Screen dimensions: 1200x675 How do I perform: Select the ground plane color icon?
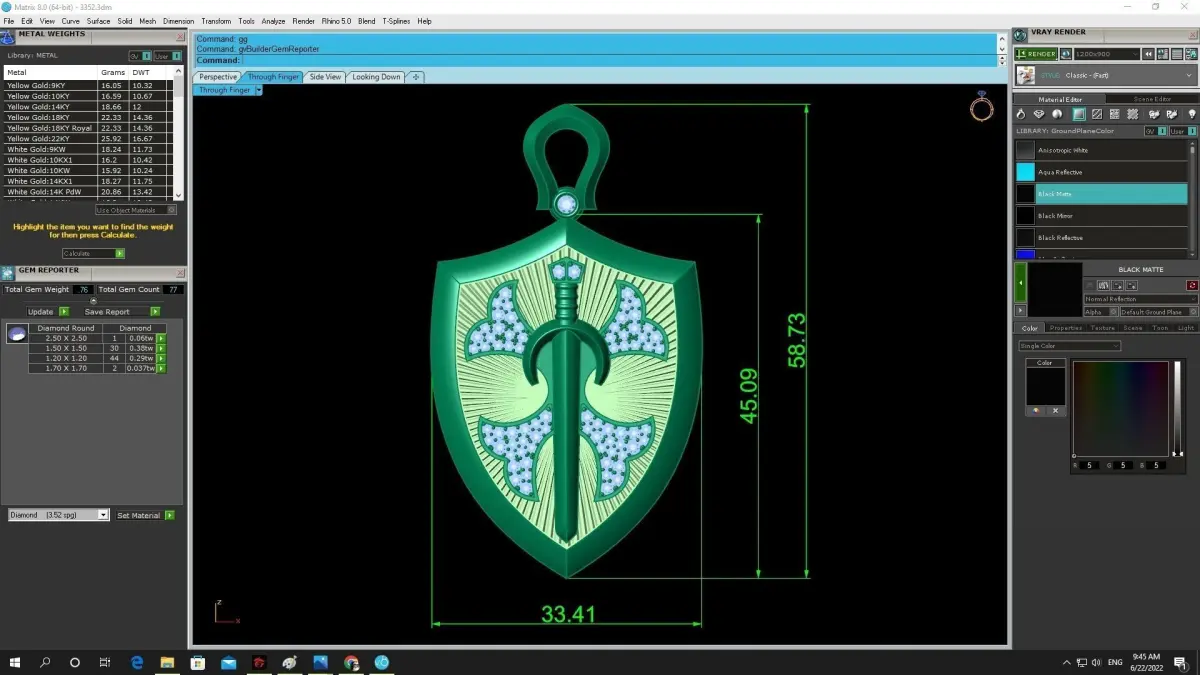coord(1078,115)
